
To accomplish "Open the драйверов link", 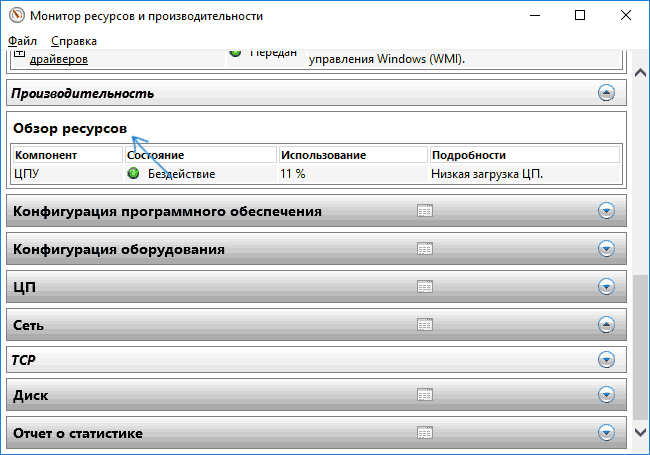I will click(x=59, y=59).
